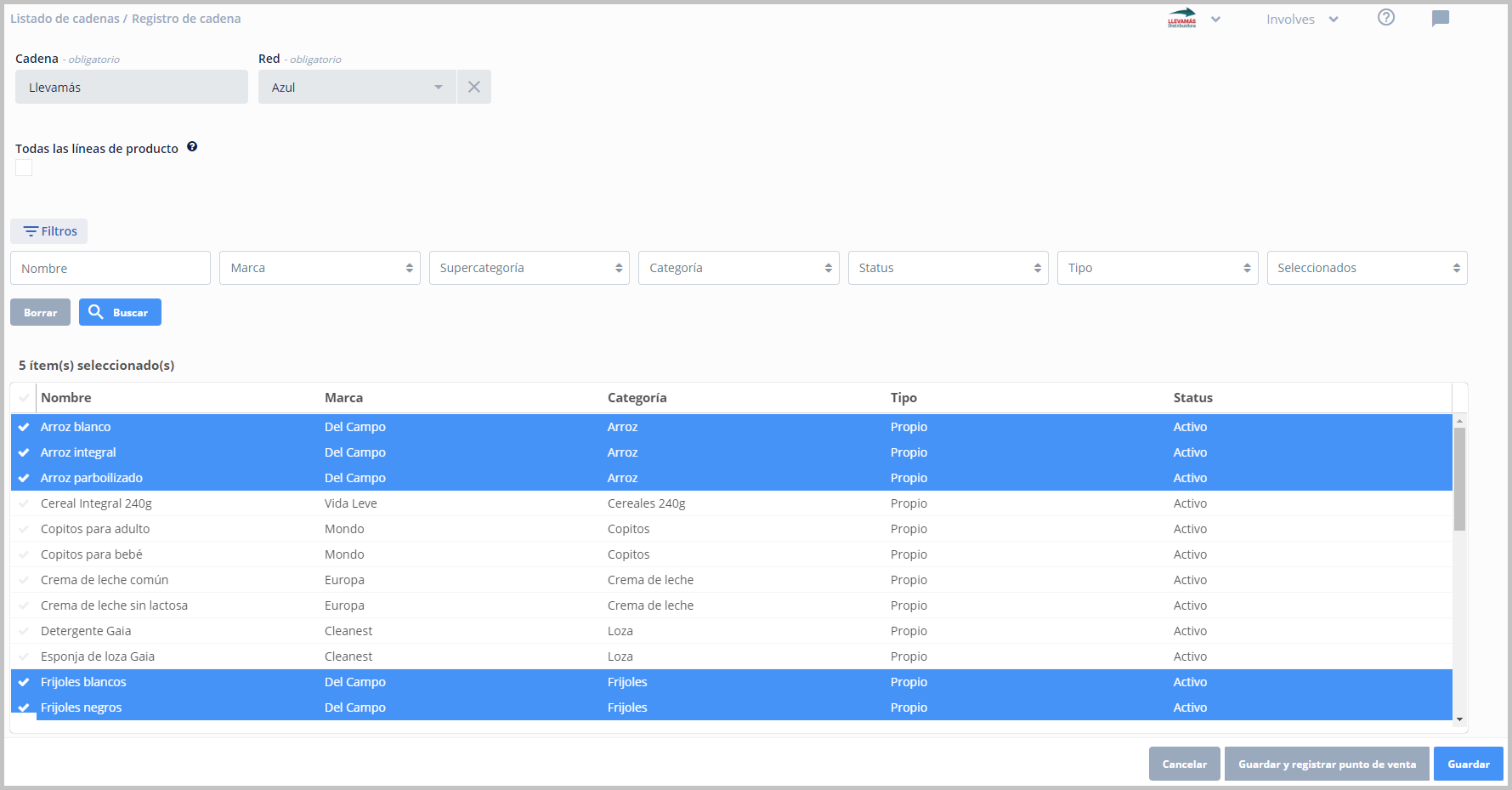Click the Filtros filter icon button
1512x790 pixels.
(x=49, y=231)
